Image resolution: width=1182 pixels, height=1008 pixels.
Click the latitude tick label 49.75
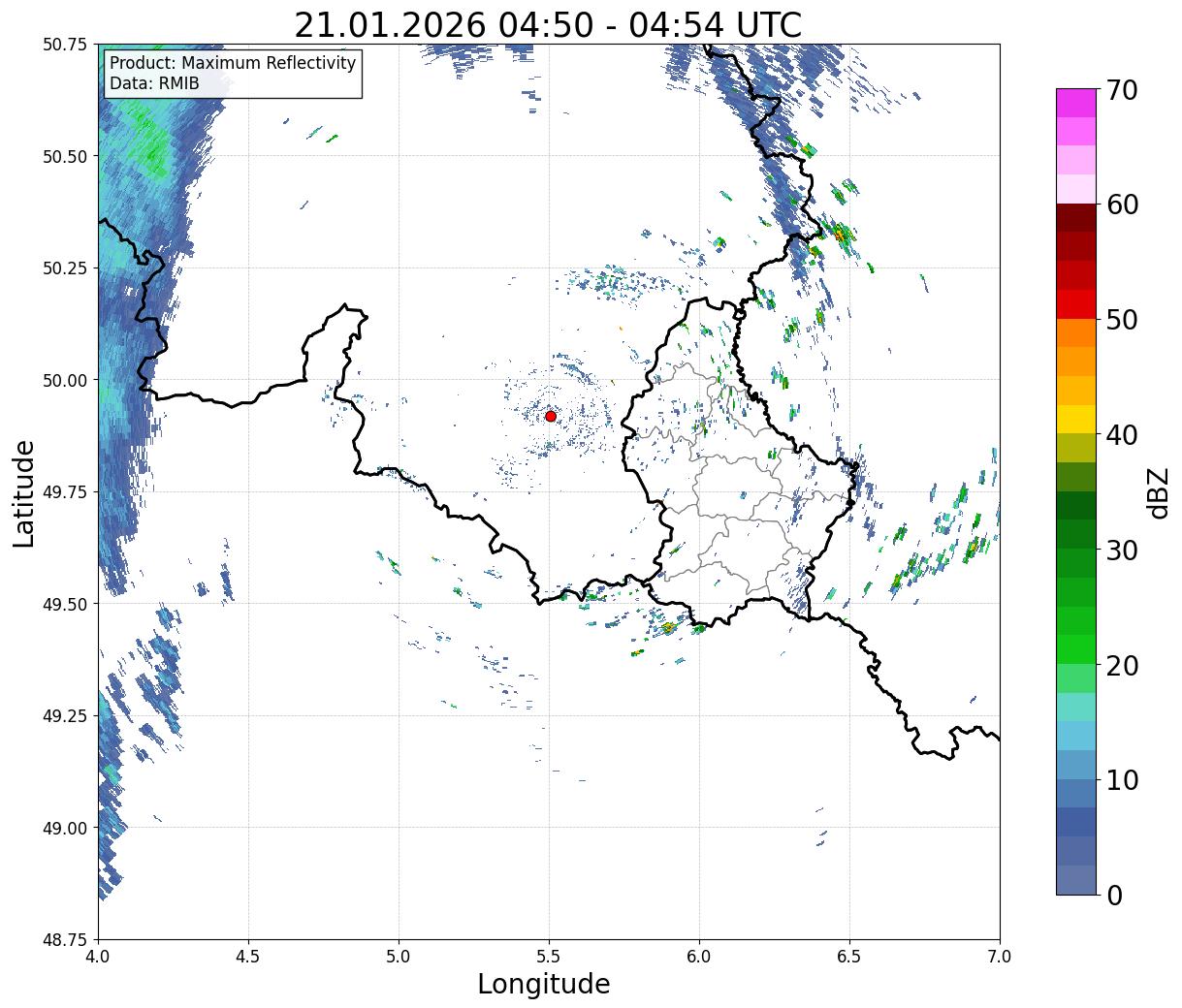[x=65, y=492]
